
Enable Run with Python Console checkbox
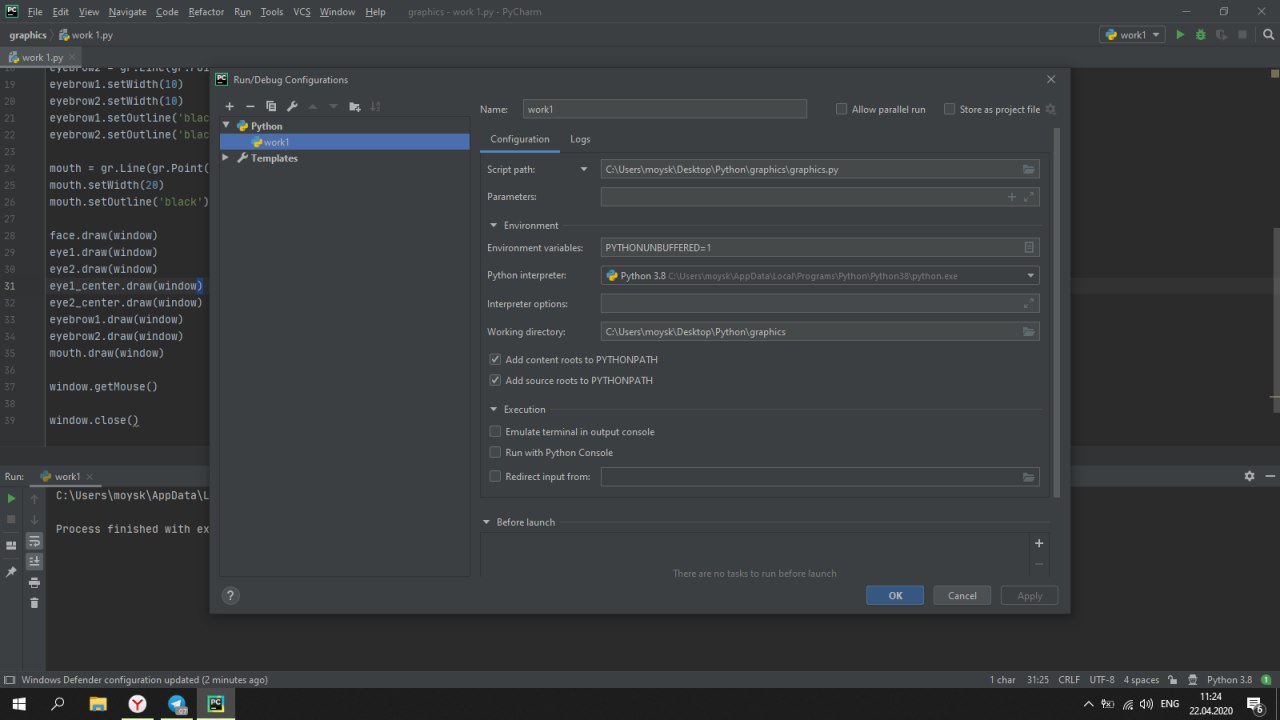[x=495, y=452]
